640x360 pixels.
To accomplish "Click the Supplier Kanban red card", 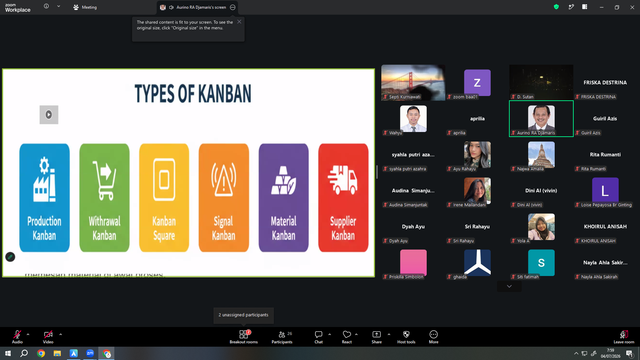I will point(343,198).
